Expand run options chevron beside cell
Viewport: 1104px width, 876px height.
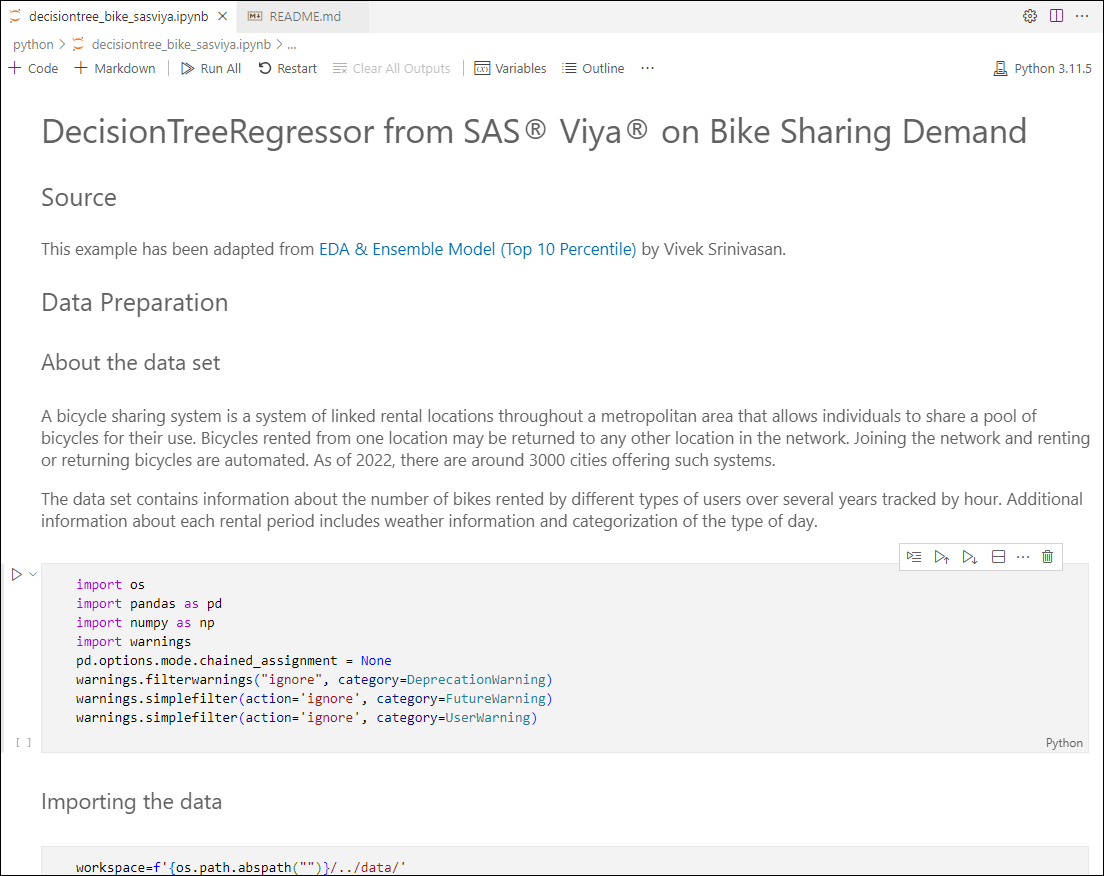(33, 574)
